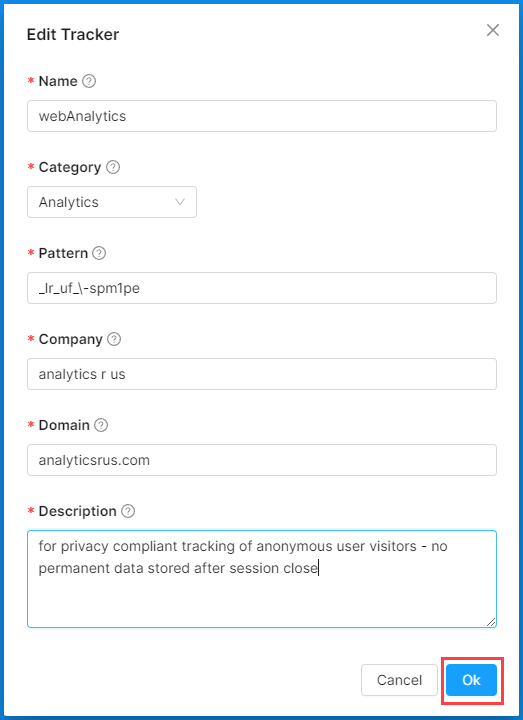
Task: Click the Description field label text
Action: [x=78, y=511]
